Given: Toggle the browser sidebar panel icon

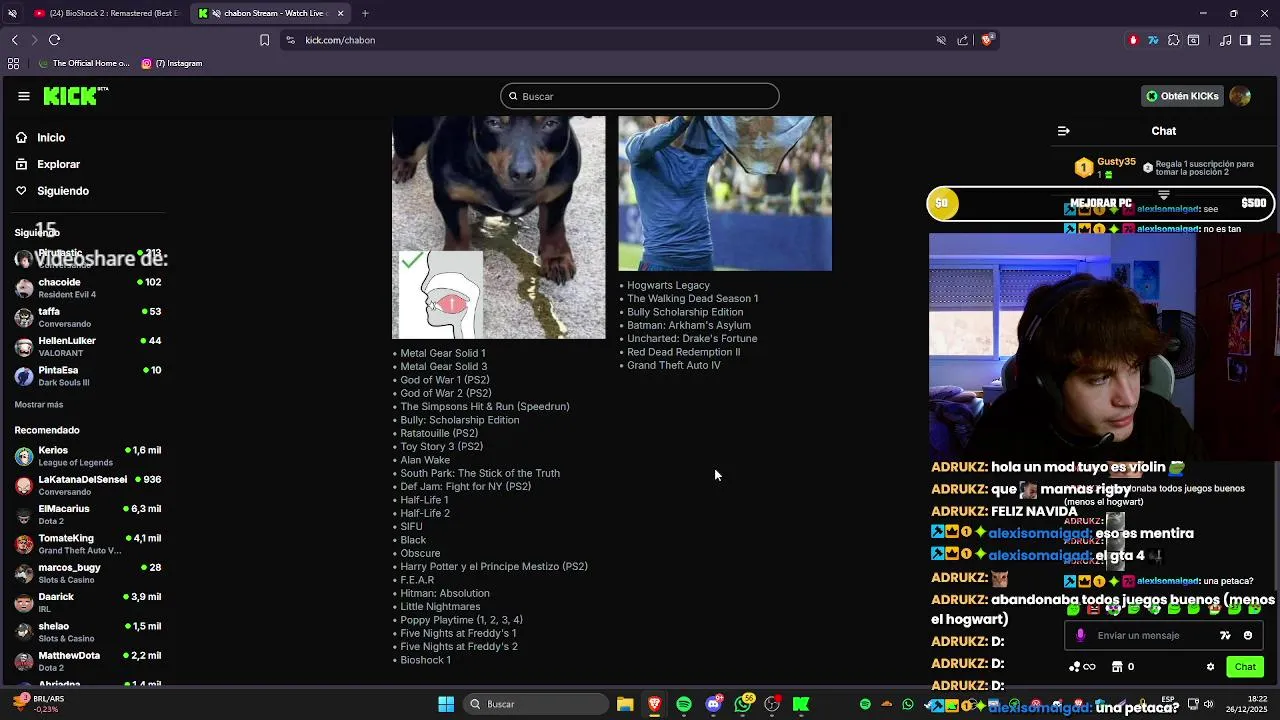Looking at the screenshot, I should 1245,40.
